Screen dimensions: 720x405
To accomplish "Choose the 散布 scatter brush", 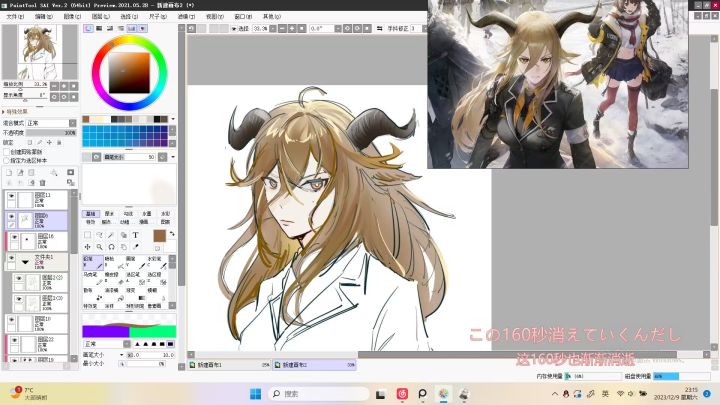I will 93,294.
